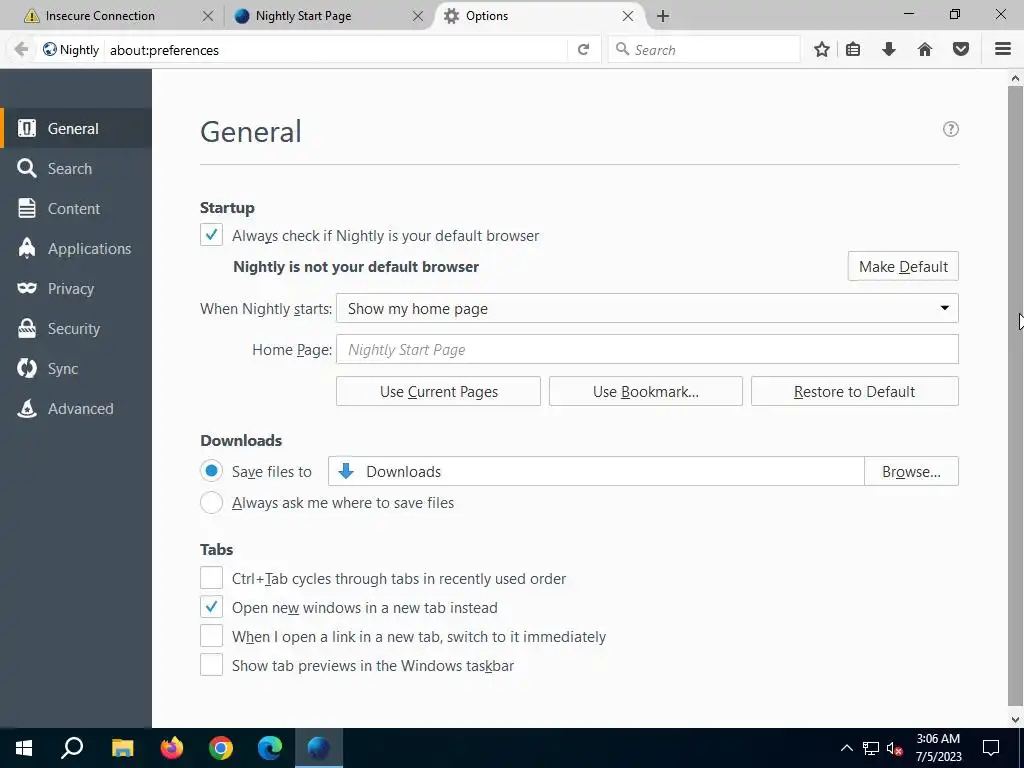Bookmark this page with star icon
The height and width of the screenshot is (768, 1024).
click(x=822, y=50)
